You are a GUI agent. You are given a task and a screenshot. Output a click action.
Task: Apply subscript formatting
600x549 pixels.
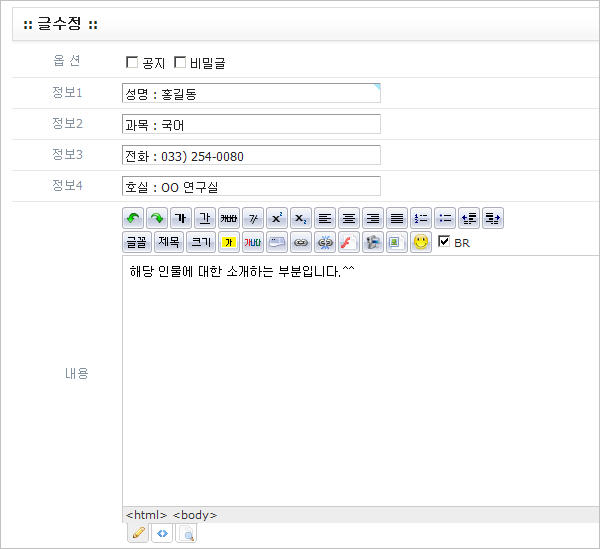[300, 218]
